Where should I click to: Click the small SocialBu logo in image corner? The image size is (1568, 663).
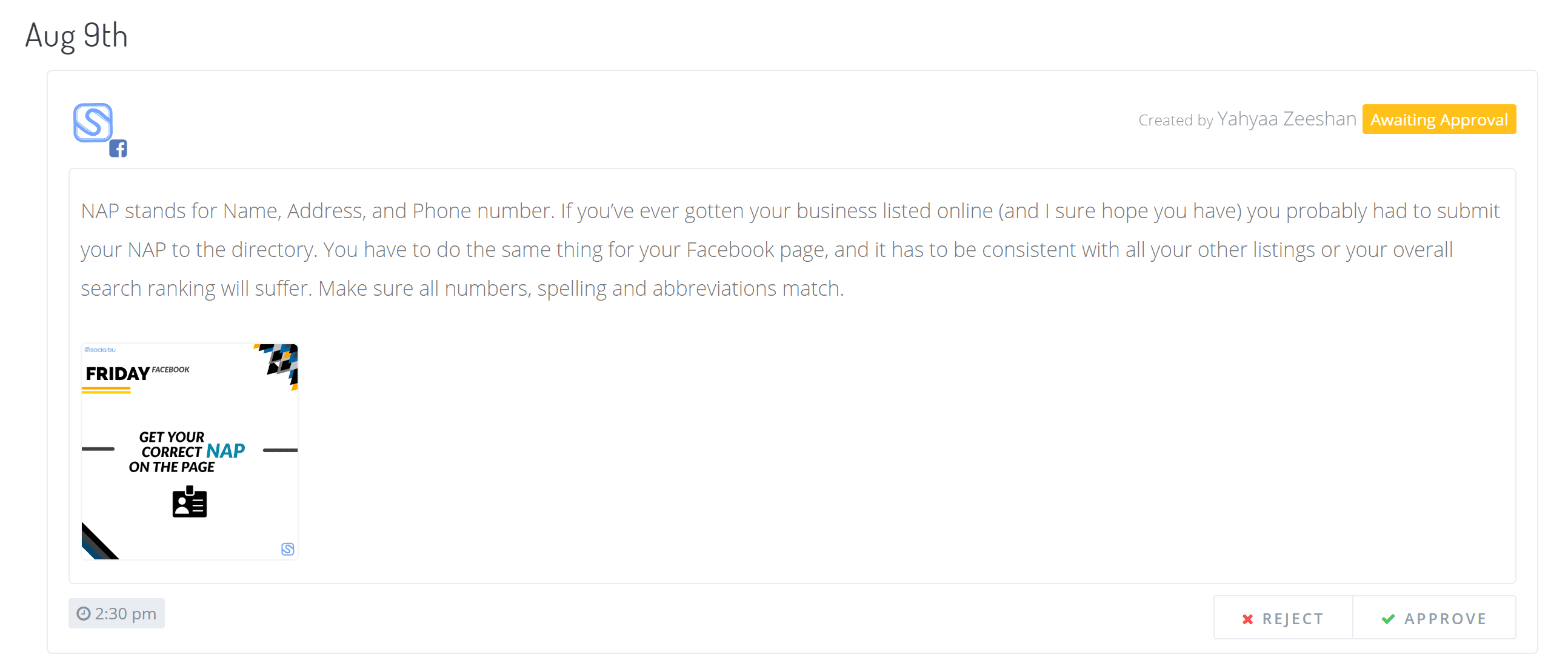[288, 549]
